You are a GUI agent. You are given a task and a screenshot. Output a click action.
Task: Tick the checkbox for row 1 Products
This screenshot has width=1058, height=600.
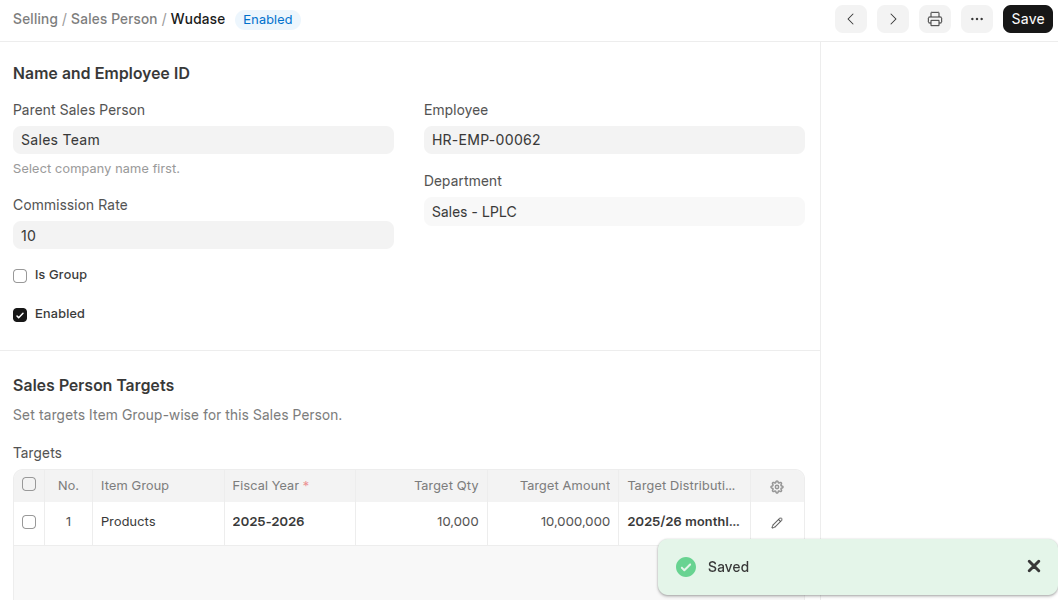pos(29,522)
